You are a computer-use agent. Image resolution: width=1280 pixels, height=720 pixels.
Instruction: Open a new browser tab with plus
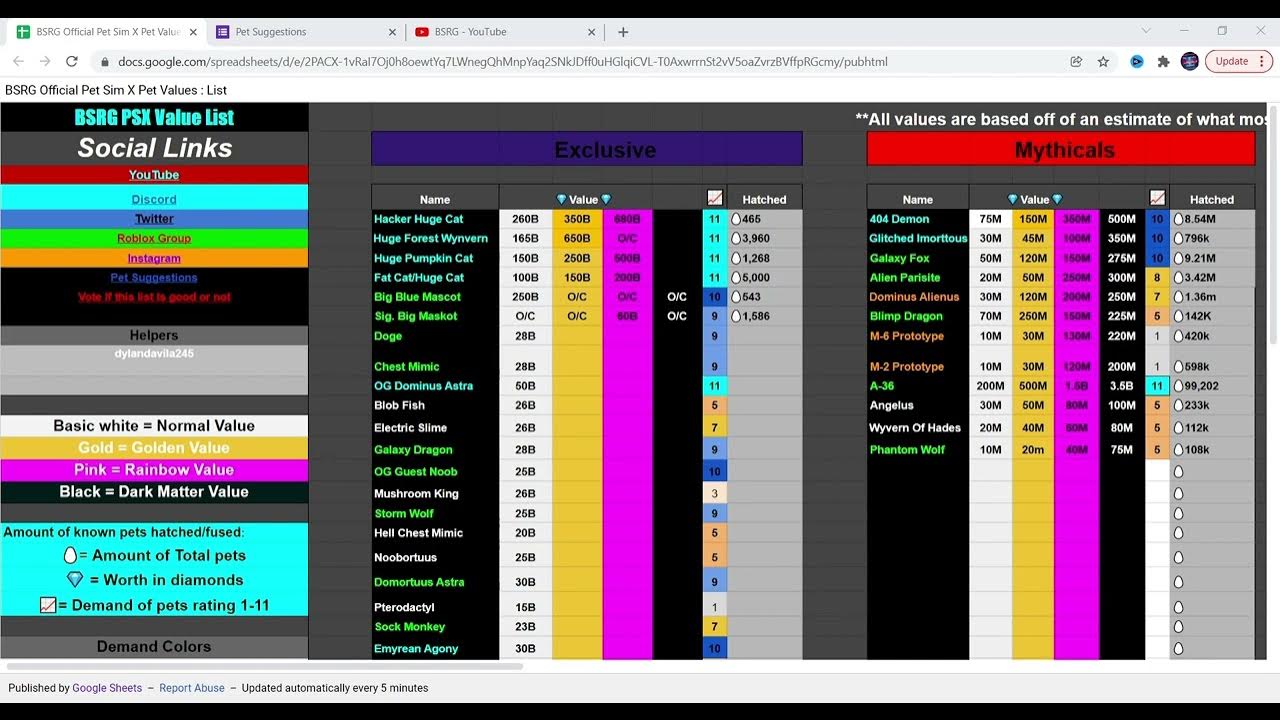pyautogui.click(x=623, y=32)
